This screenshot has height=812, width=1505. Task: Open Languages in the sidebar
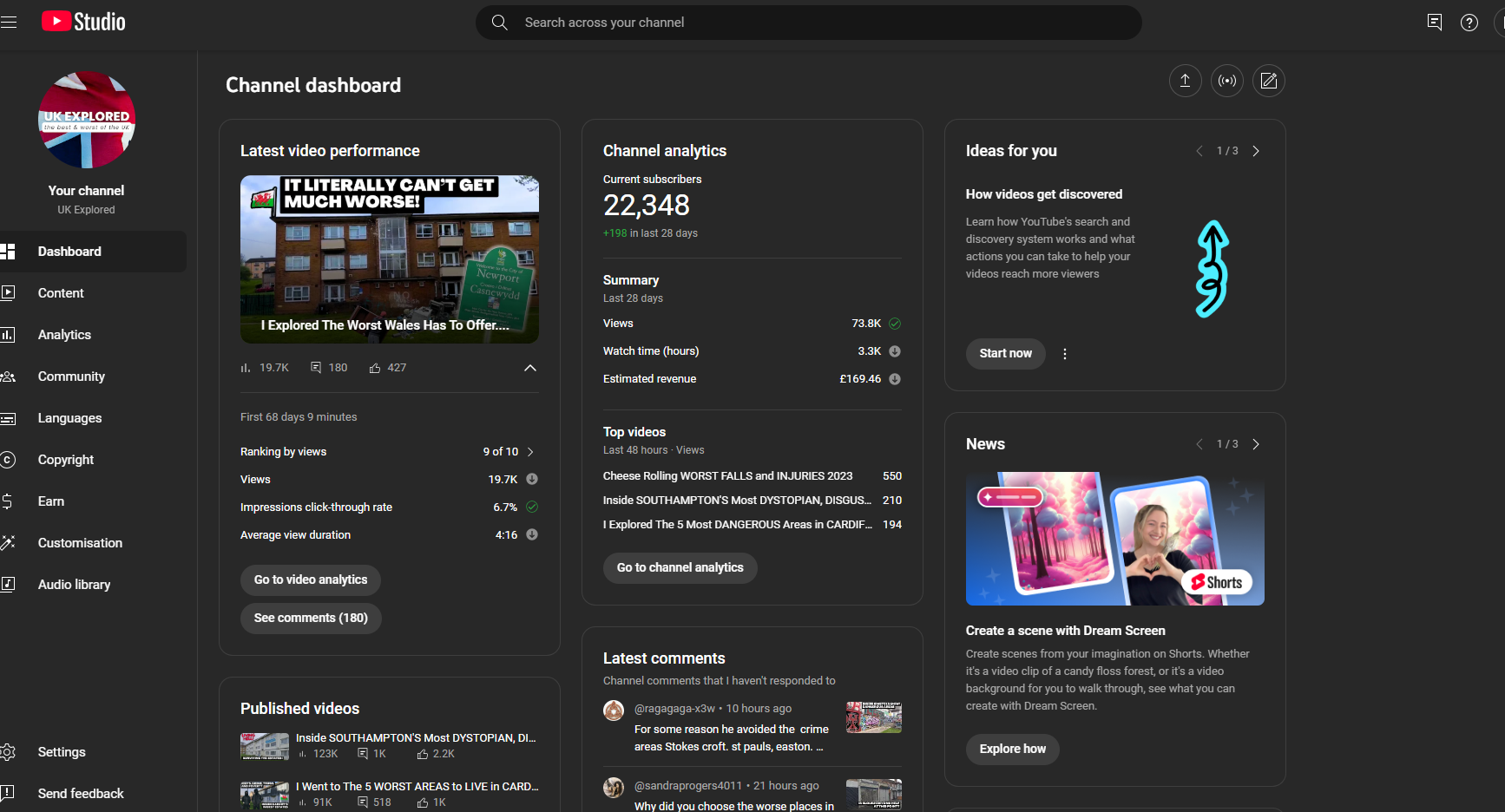[92, 418]
